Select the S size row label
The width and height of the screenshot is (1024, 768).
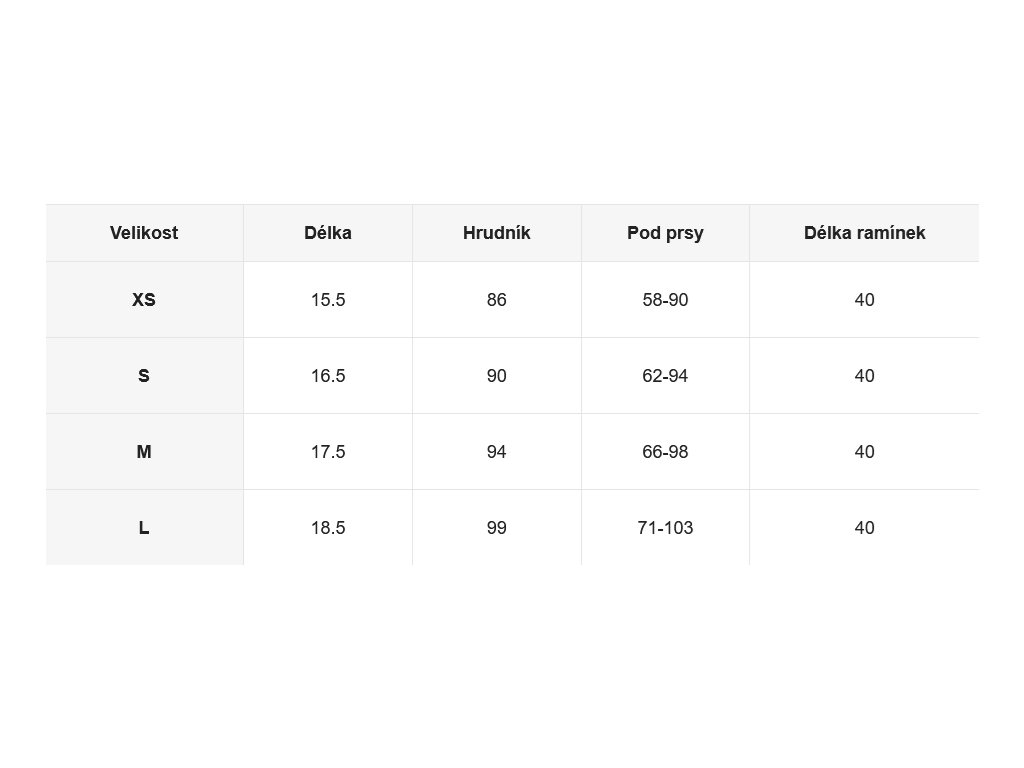(x=144, y=376)
